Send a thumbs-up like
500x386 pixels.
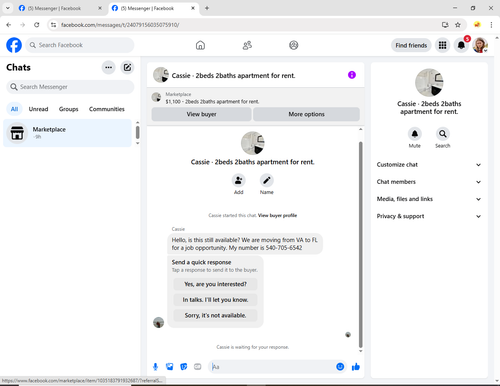click(356, 367)
